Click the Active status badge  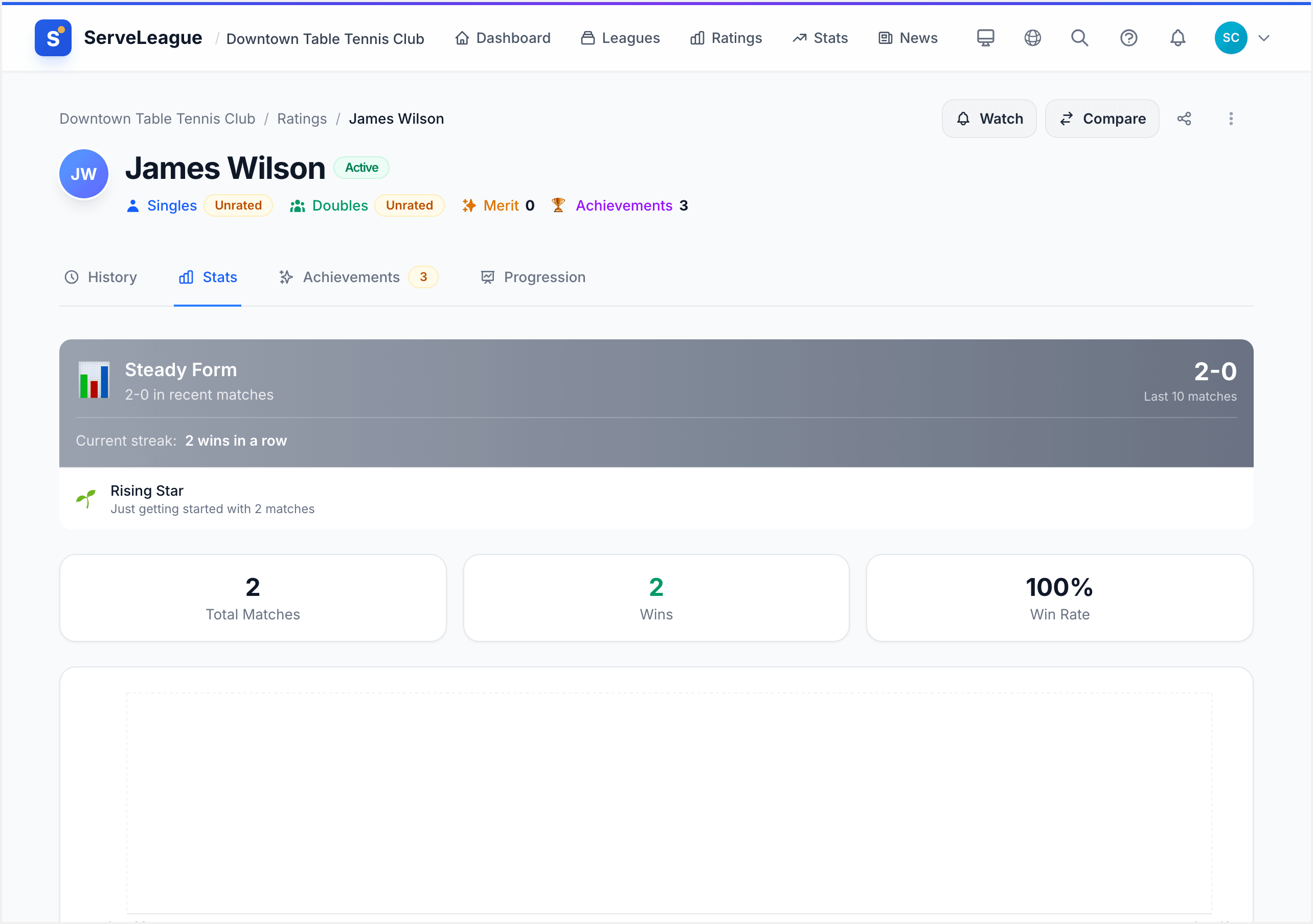pos(361,168)
